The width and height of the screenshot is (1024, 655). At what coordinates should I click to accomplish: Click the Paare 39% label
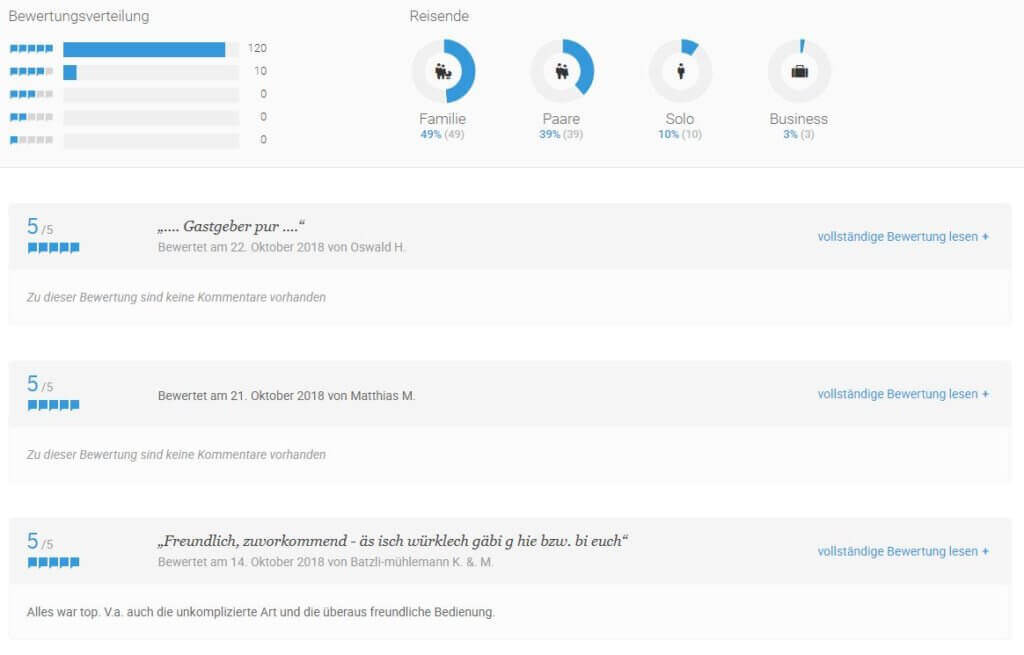pos(561,134)
